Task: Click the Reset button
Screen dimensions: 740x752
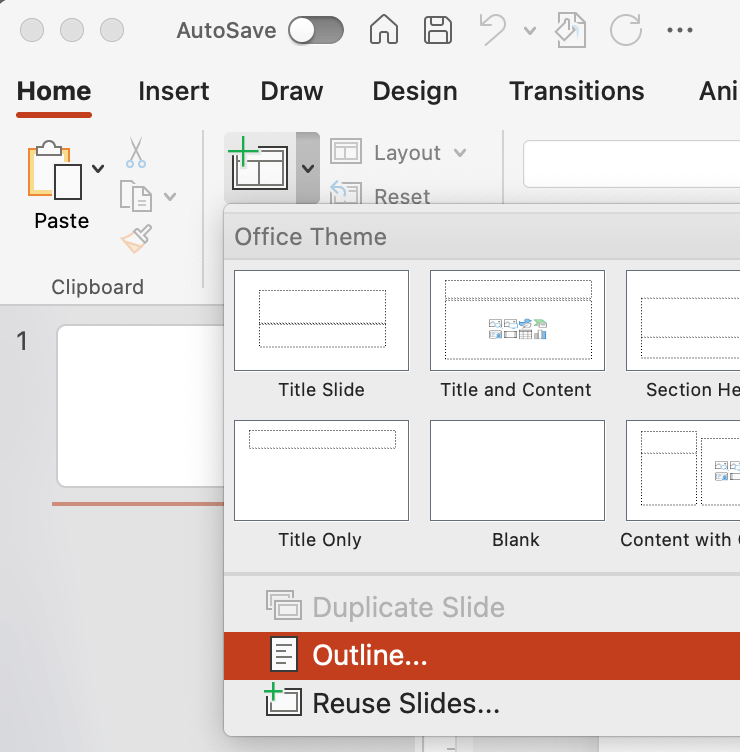Action: pos(380,196)
